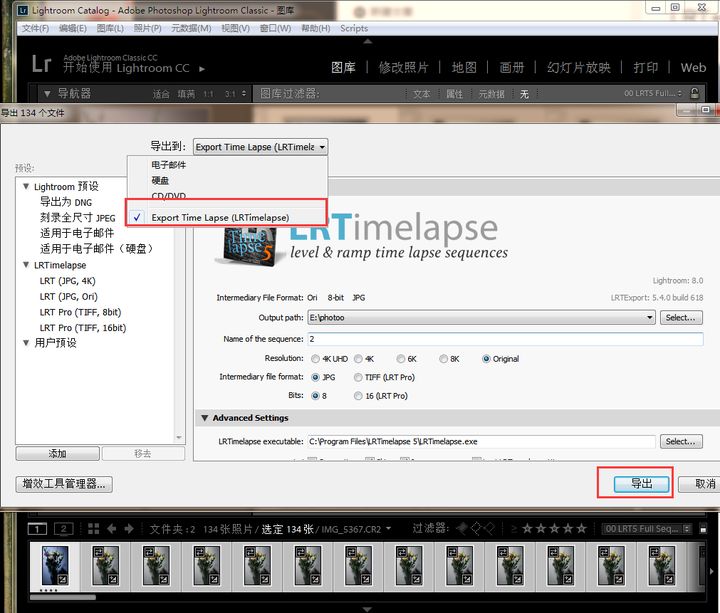The height and width of the screenshot is (613, 720).
Task: Select Original resolution option
Action: click(x=486, y=359)
